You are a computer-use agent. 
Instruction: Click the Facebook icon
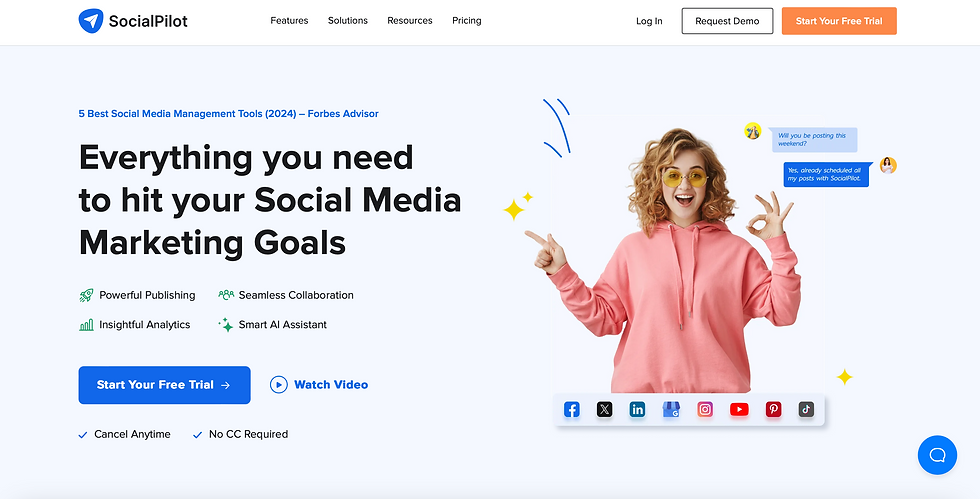point(571,410)
